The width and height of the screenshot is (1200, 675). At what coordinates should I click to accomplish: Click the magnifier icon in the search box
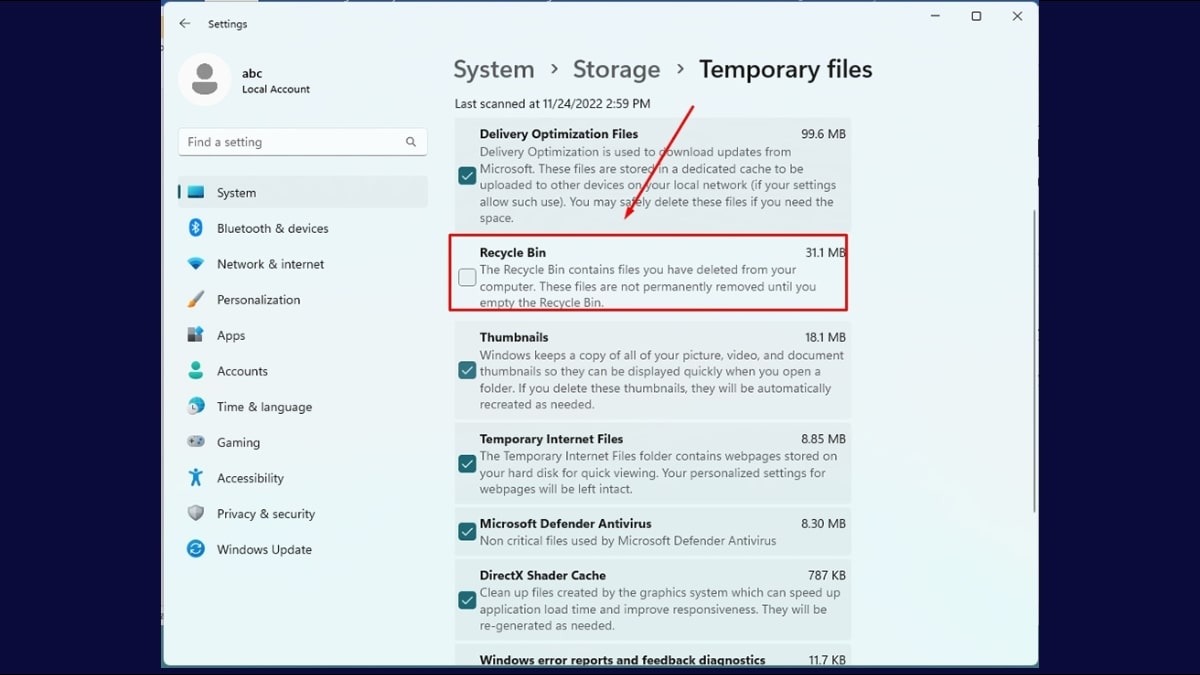click(411, 142)
